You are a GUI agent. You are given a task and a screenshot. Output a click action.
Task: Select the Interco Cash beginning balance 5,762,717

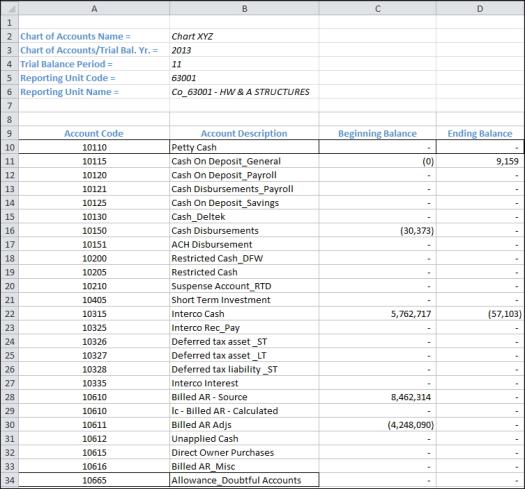pyautogui.click(x=378, y=314)
